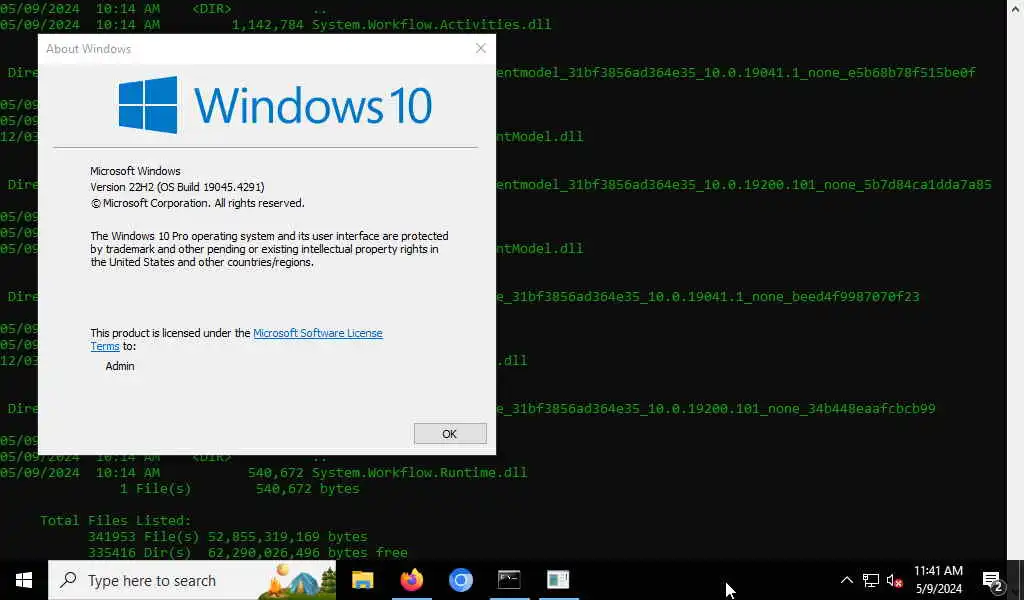Click the text 'Microsoft Windows' in dialog
The height and width of the screenshot is (600, 1024).
(135, 171)
